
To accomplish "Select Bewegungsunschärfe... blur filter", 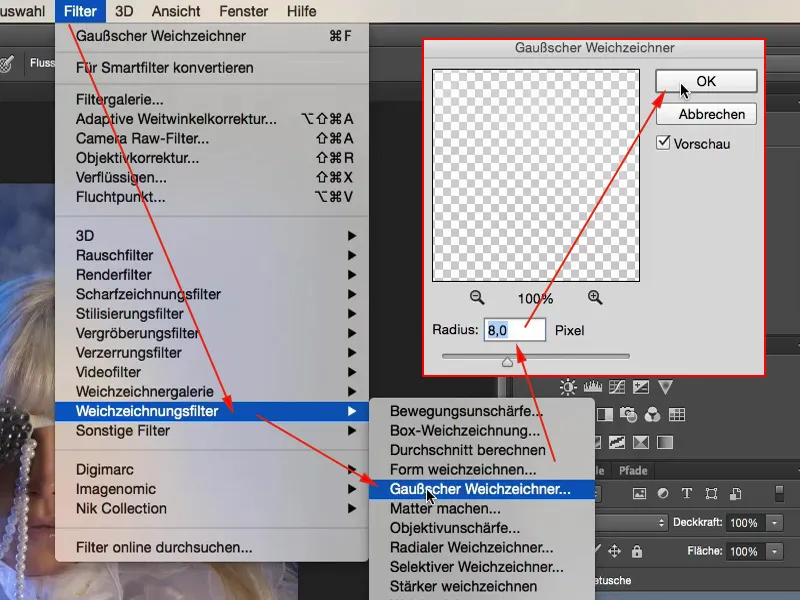I will pyautogui.click(x=482, y=411).
